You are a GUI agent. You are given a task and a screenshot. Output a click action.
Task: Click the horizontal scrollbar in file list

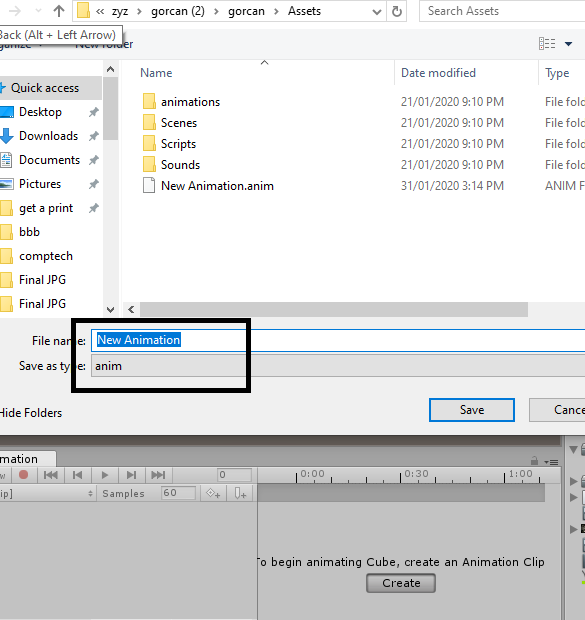point(333,310)
